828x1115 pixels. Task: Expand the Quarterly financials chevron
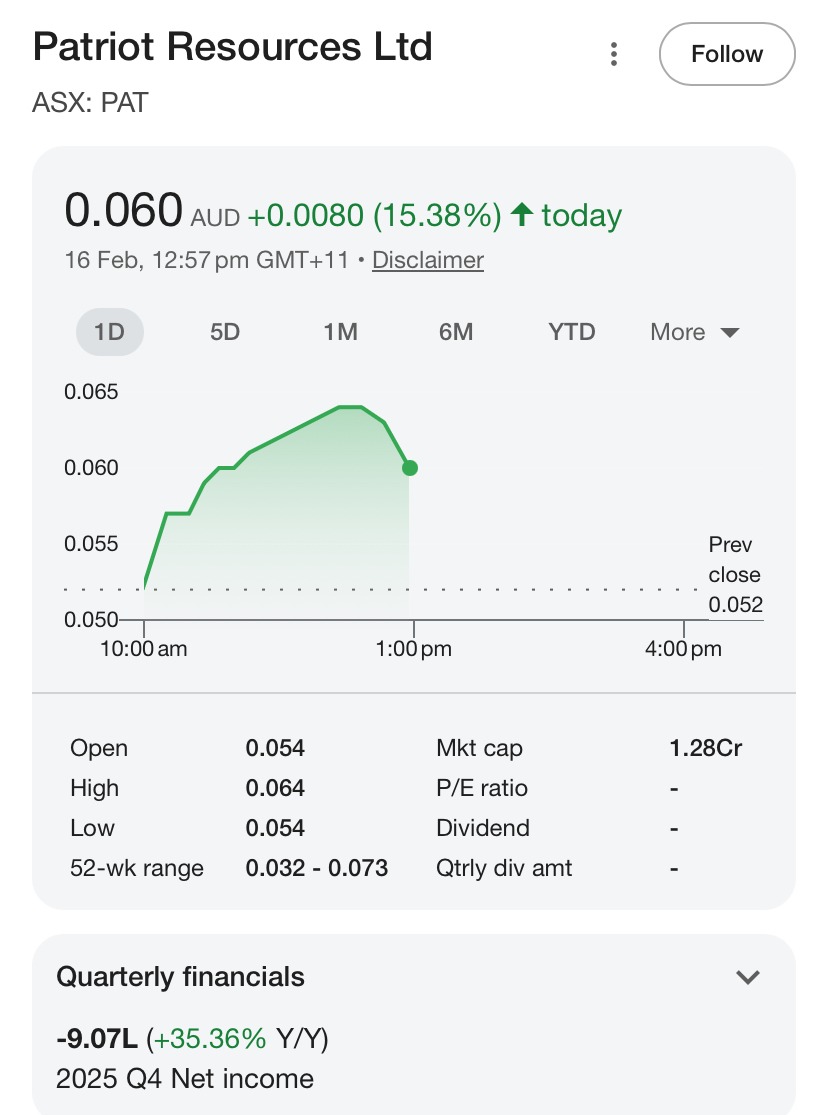click(748, 977)
